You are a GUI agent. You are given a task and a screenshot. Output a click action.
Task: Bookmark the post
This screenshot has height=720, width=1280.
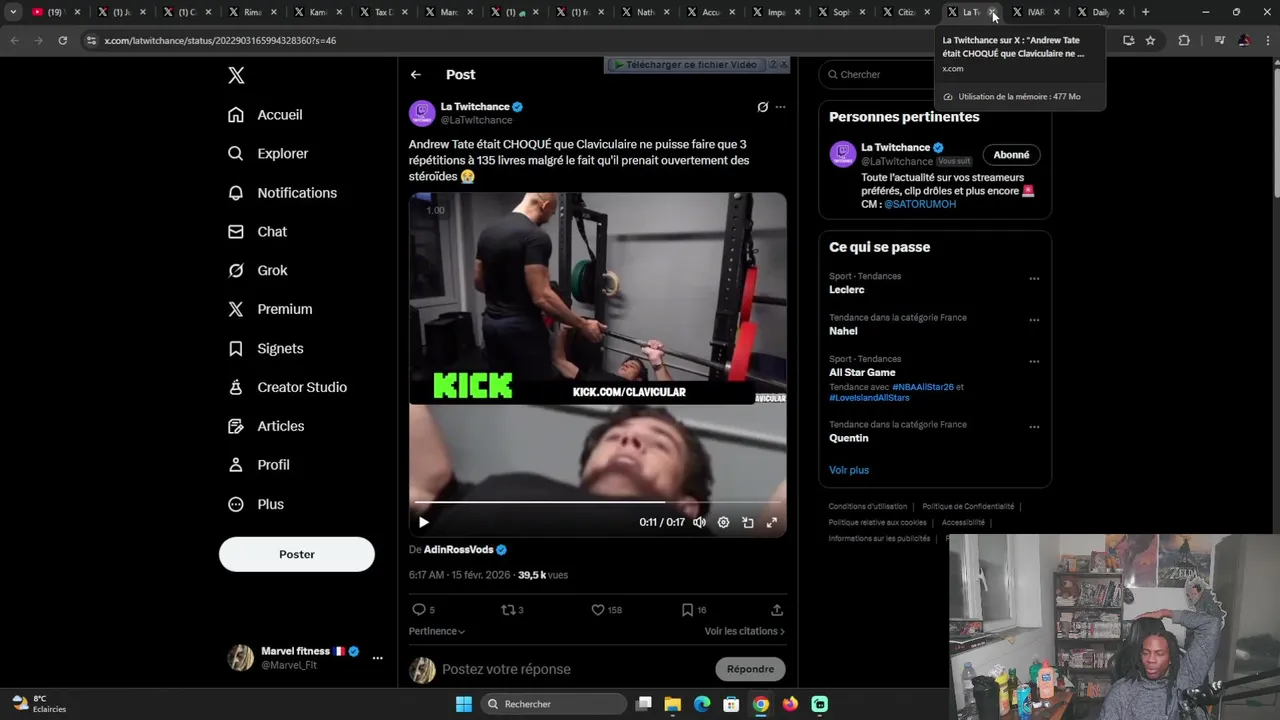click(687, 610)
